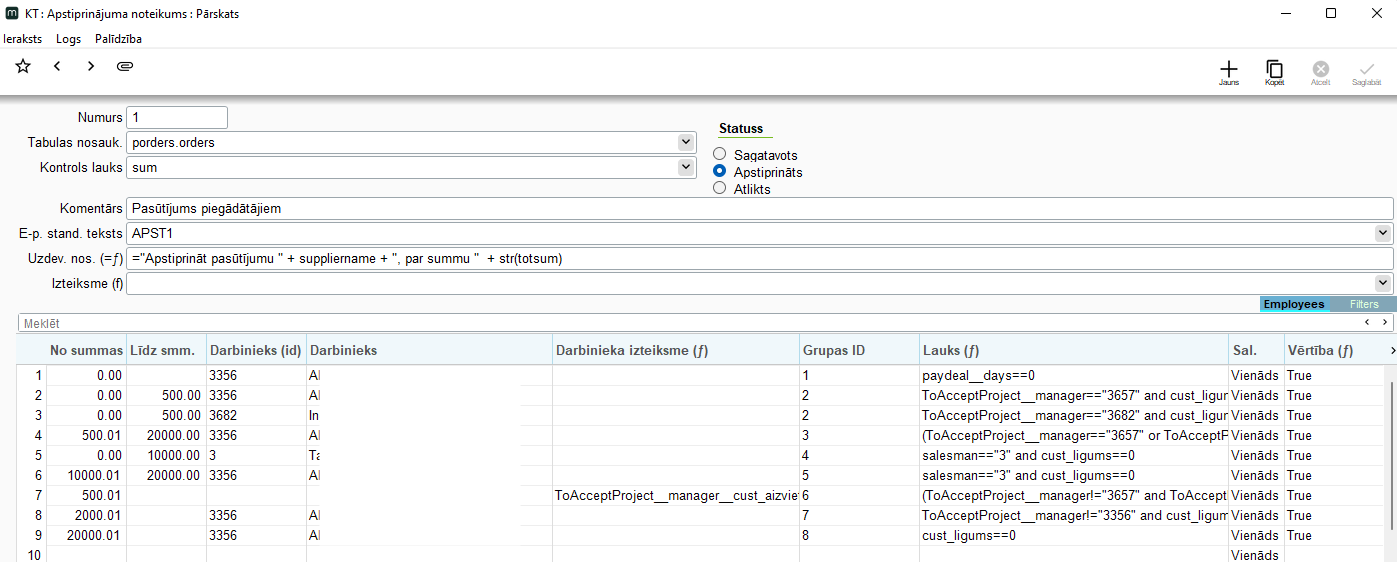The width and height of the screenshot is (1397, 562).
Task: Go to next record arrow
Action: (91, 66)
